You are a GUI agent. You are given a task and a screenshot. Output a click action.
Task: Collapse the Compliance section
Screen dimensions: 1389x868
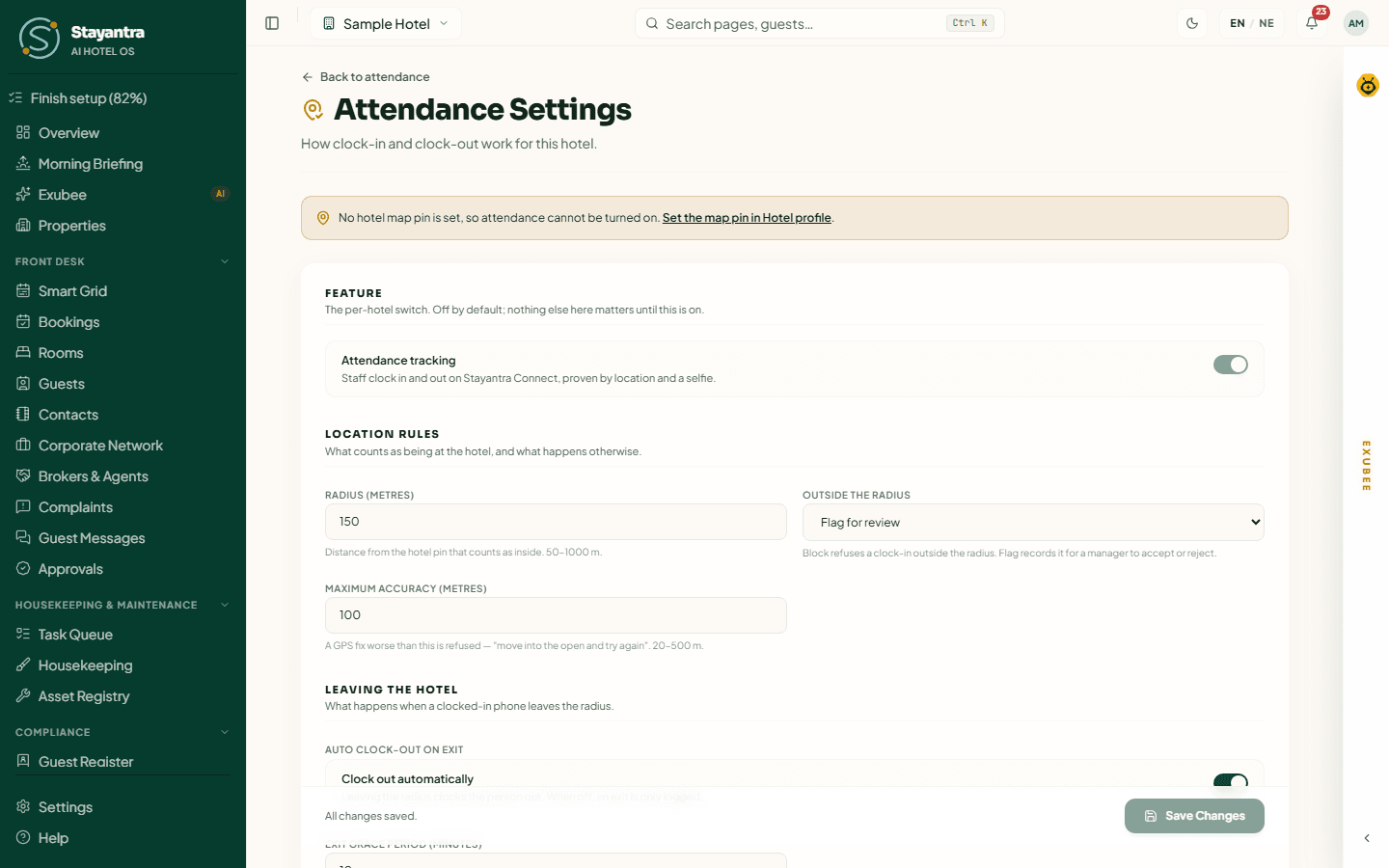click(225, 732)
